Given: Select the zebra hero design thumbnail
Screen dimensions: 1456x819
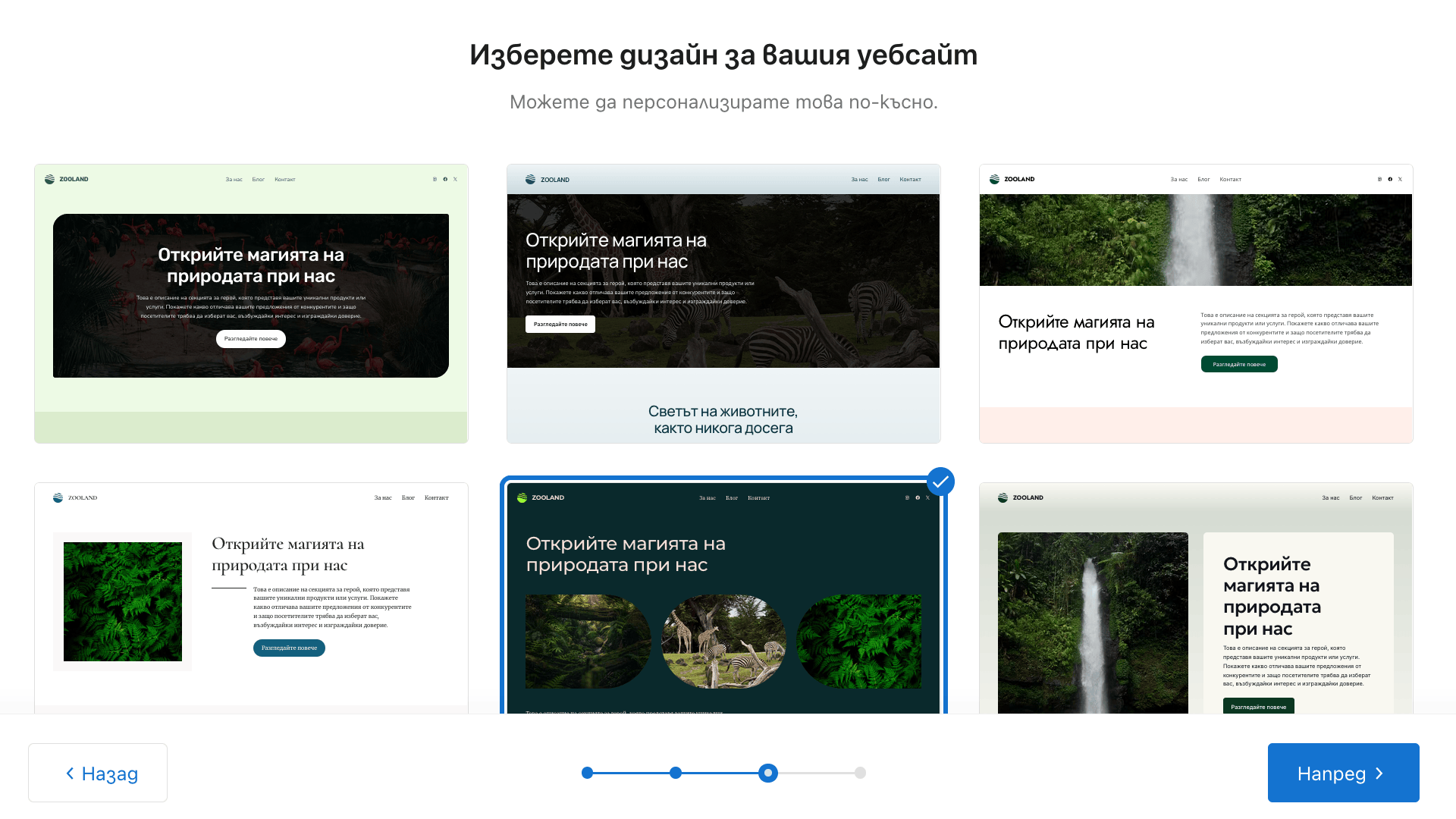Looking at the screenshot, I should pyautogui.click(x=723, y=303).
